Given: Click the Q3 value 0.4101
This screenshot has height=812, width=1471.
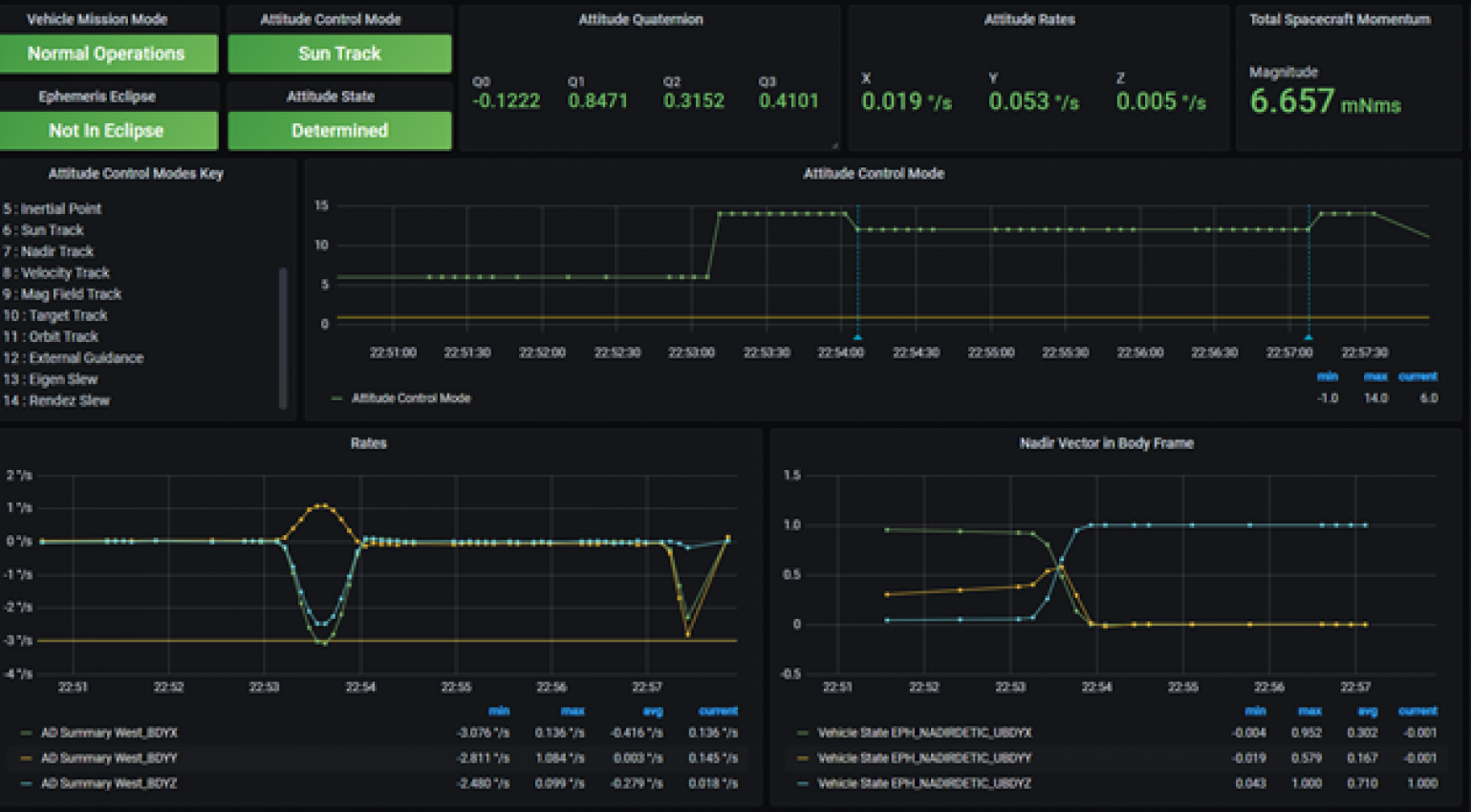Looking at the screenshot, I should click(789, 101).
